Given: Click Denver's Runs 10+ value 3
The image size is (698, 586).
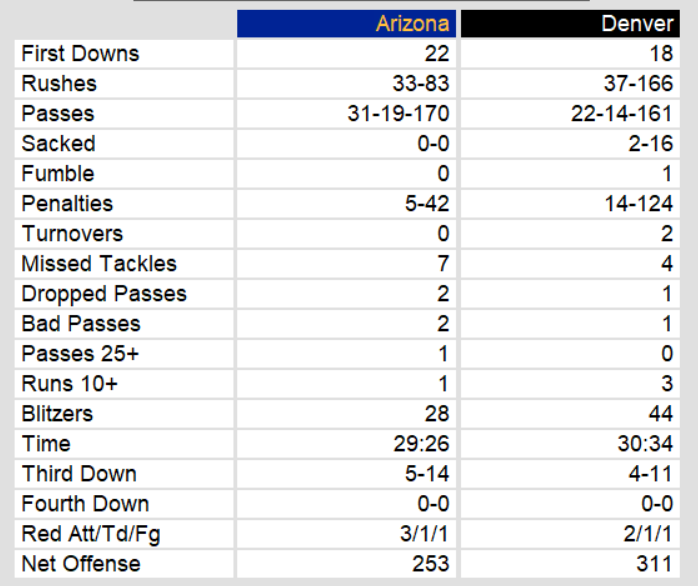Looking at the screenshot, I should (x=667, y=383).
